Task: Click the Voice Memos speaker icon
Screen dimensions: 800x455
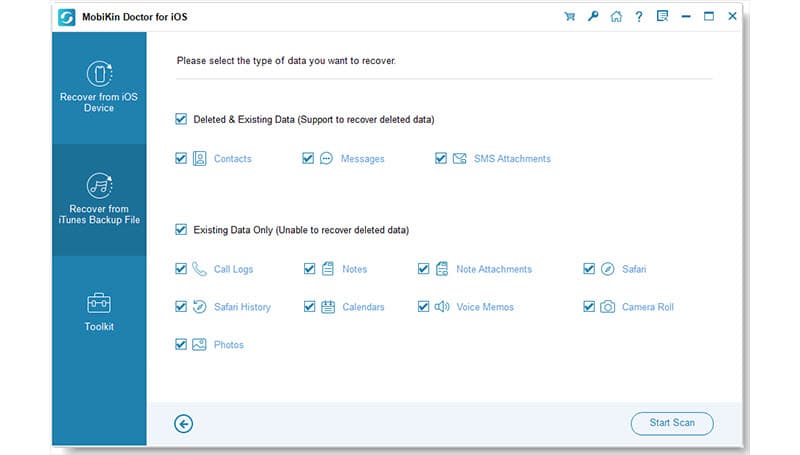Action: [442, 307]
